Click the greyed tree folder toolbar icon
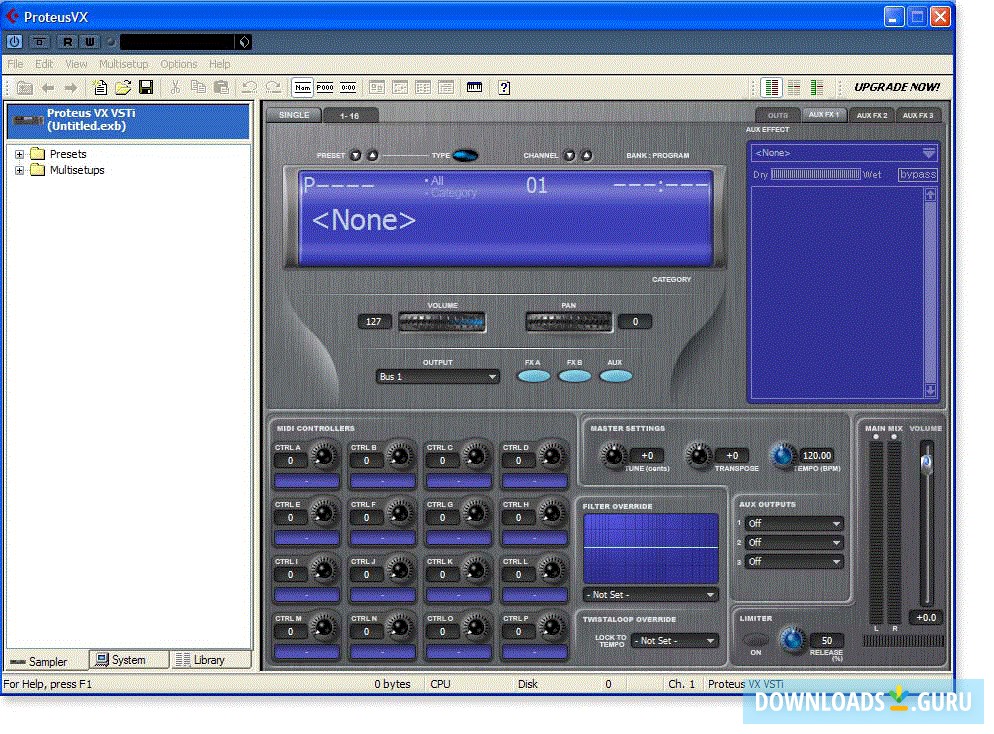Viewport: 994px width, 734px height. (25, 87)
